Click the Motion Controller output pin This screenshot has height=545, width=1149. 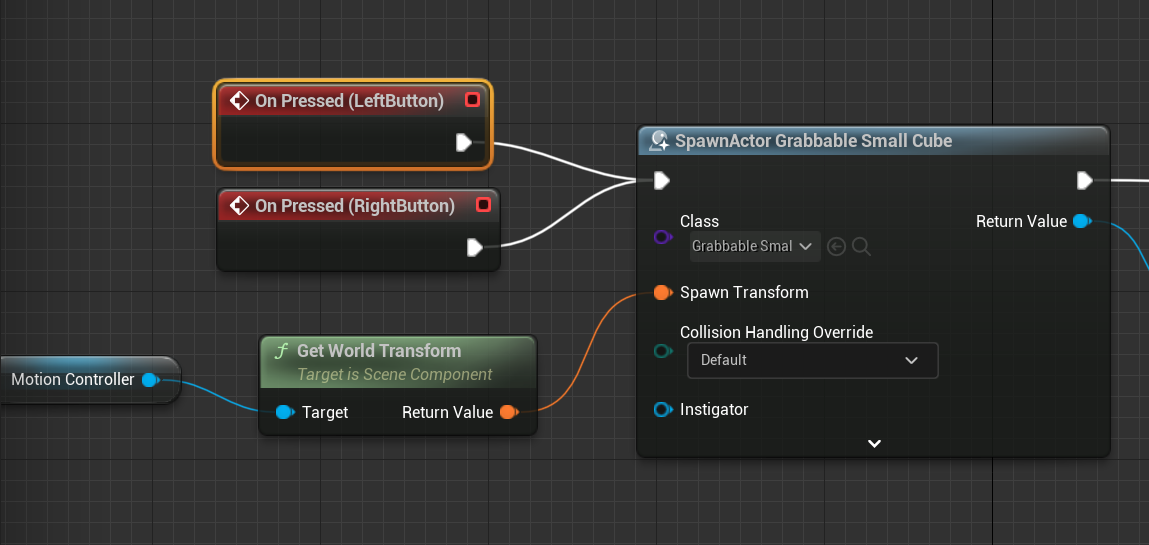click(x=149, y=379)
